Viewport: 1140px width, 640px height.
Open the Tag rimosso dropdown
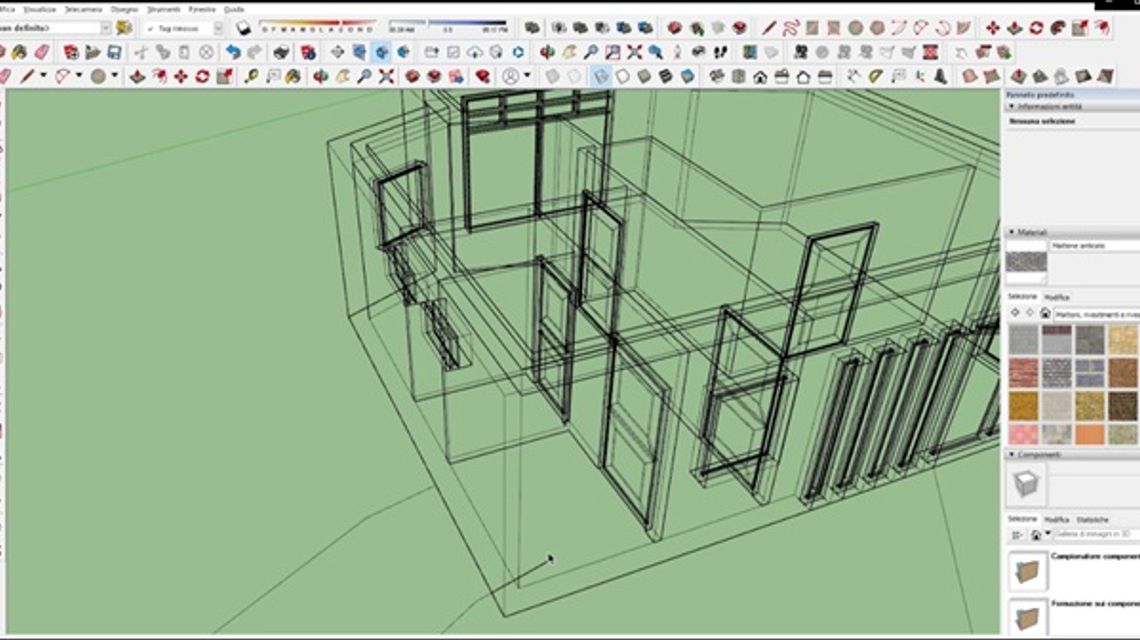click(218, 29)
